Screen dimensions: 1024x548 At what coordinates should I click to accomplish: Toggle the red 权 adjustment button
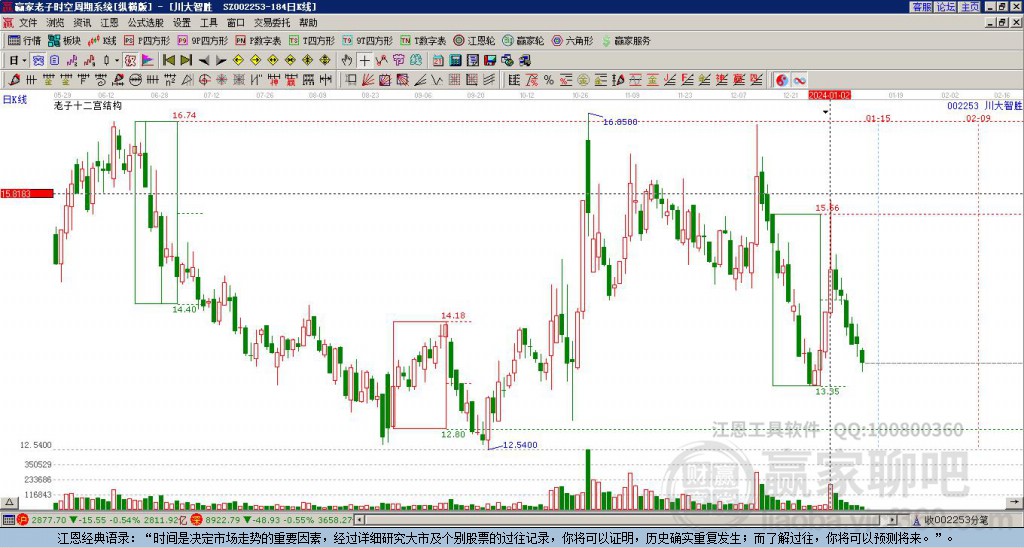pos(130,61)
